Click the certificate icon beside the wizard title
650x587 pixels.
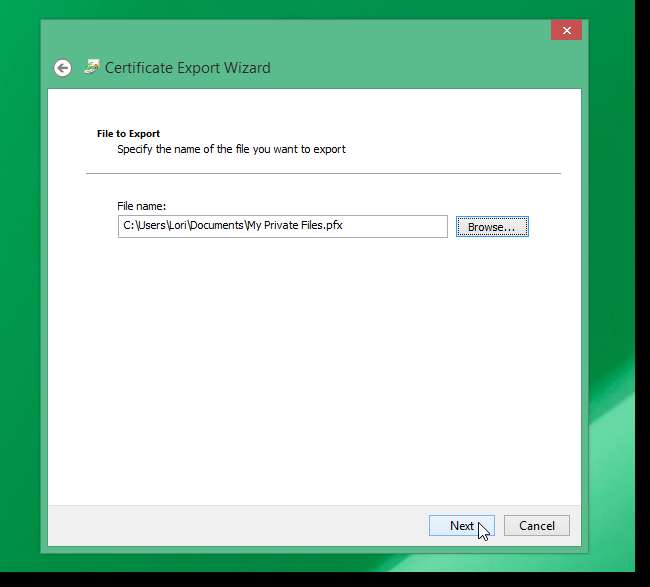click(x=92, y=66)
